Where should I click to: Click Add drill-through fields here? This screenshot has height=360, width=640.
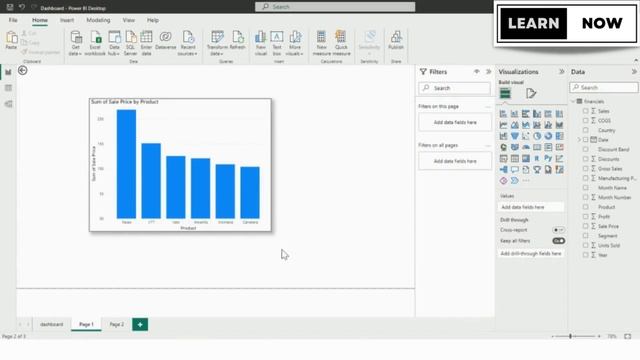[531, 253]
